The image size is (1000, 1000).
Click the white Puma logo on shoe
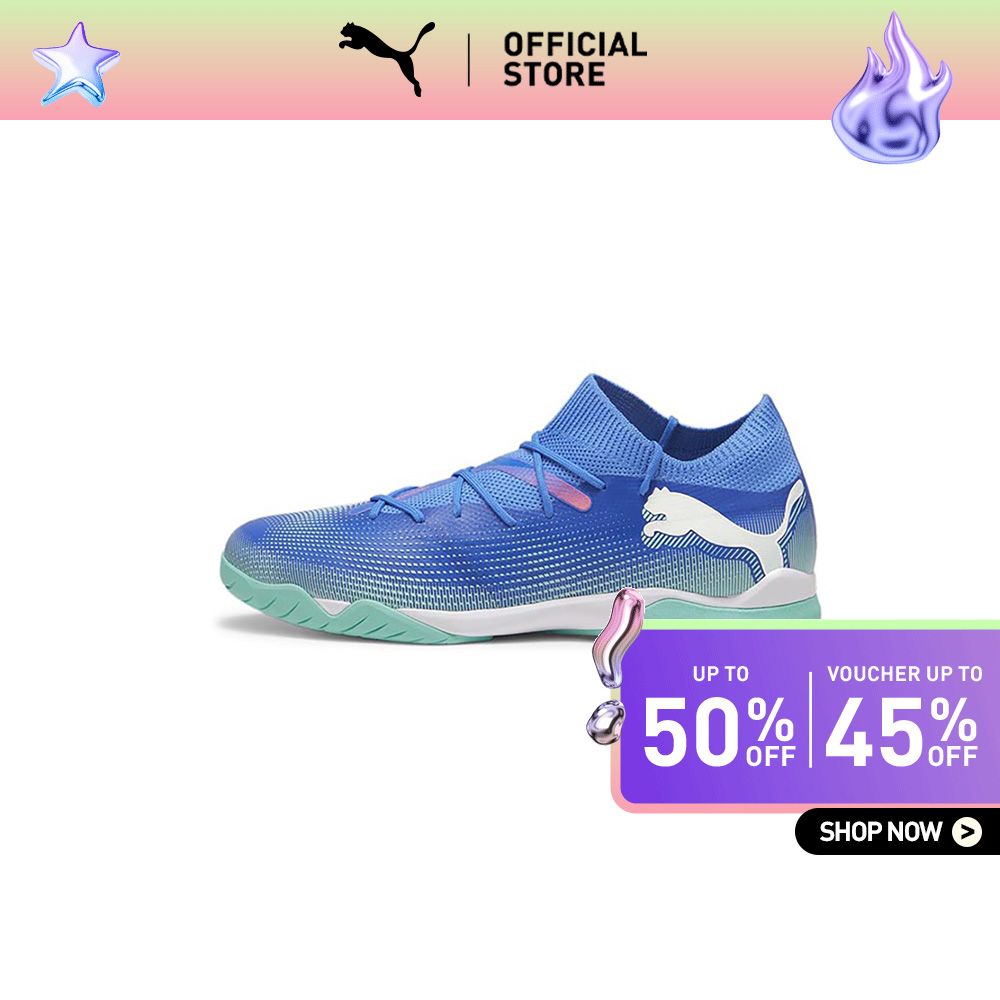pos(724,529)
